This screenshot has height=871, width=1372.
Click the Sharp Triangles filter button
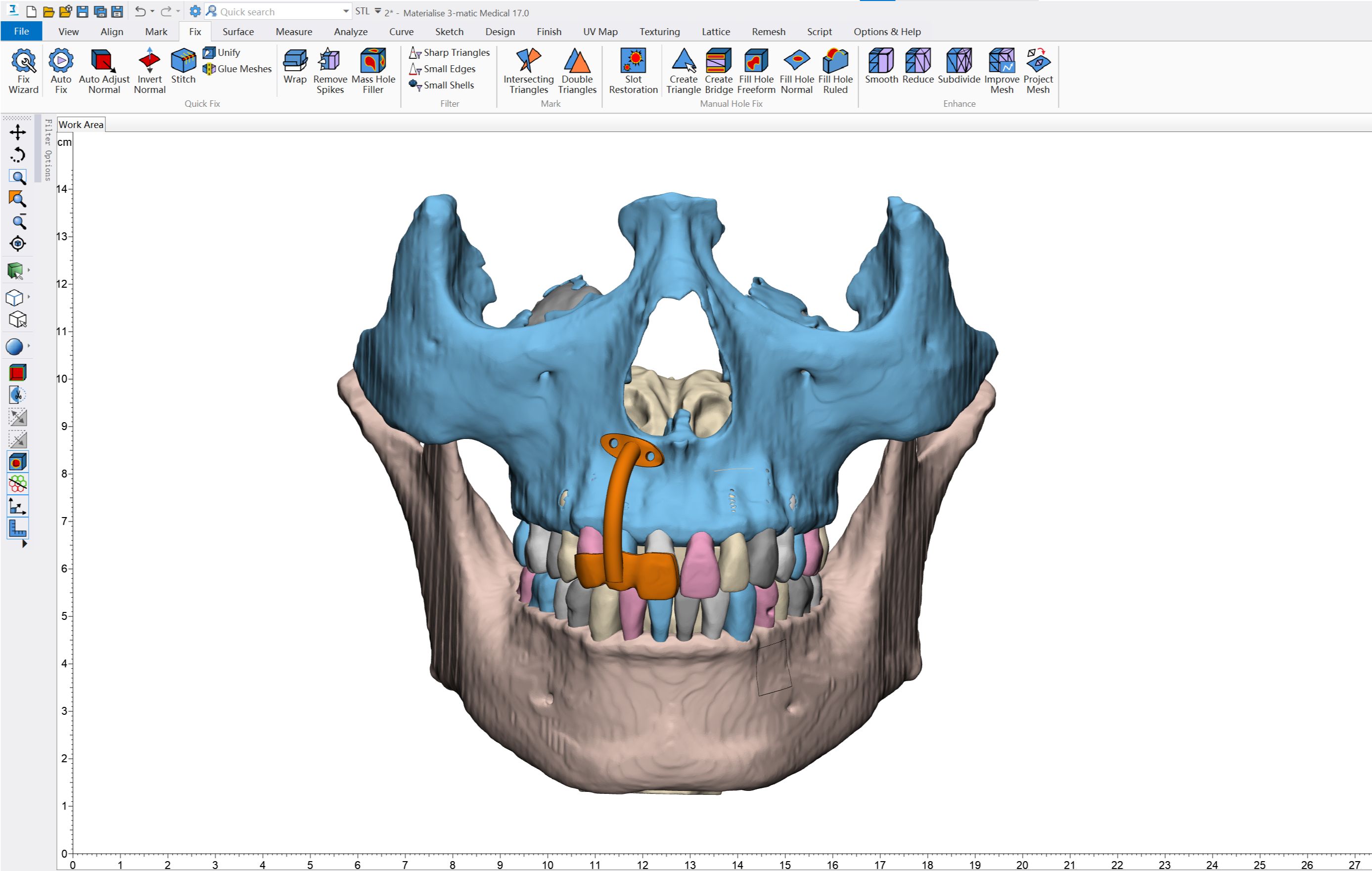[449, 52]
